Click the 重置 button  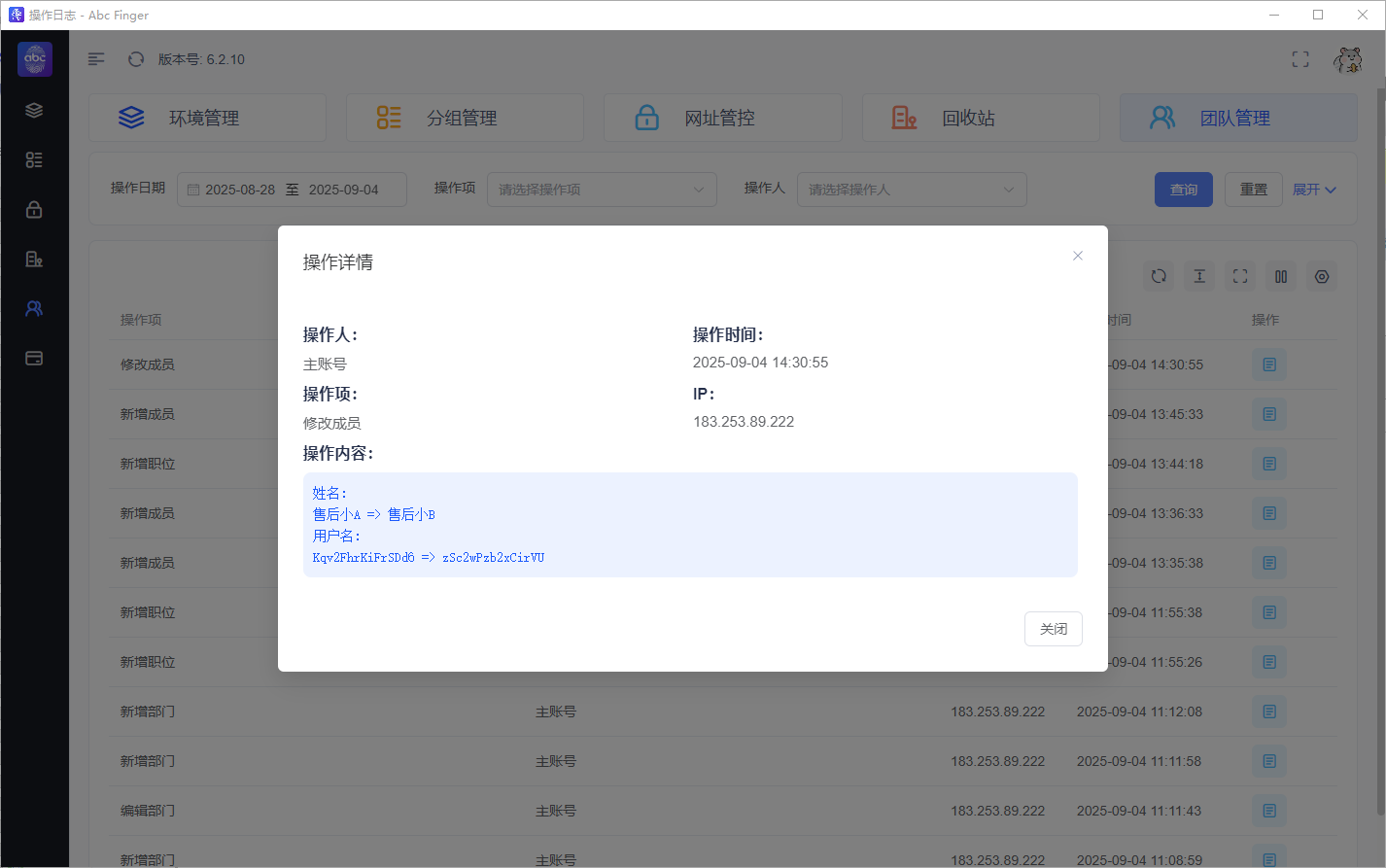[x=1254, y=190]
